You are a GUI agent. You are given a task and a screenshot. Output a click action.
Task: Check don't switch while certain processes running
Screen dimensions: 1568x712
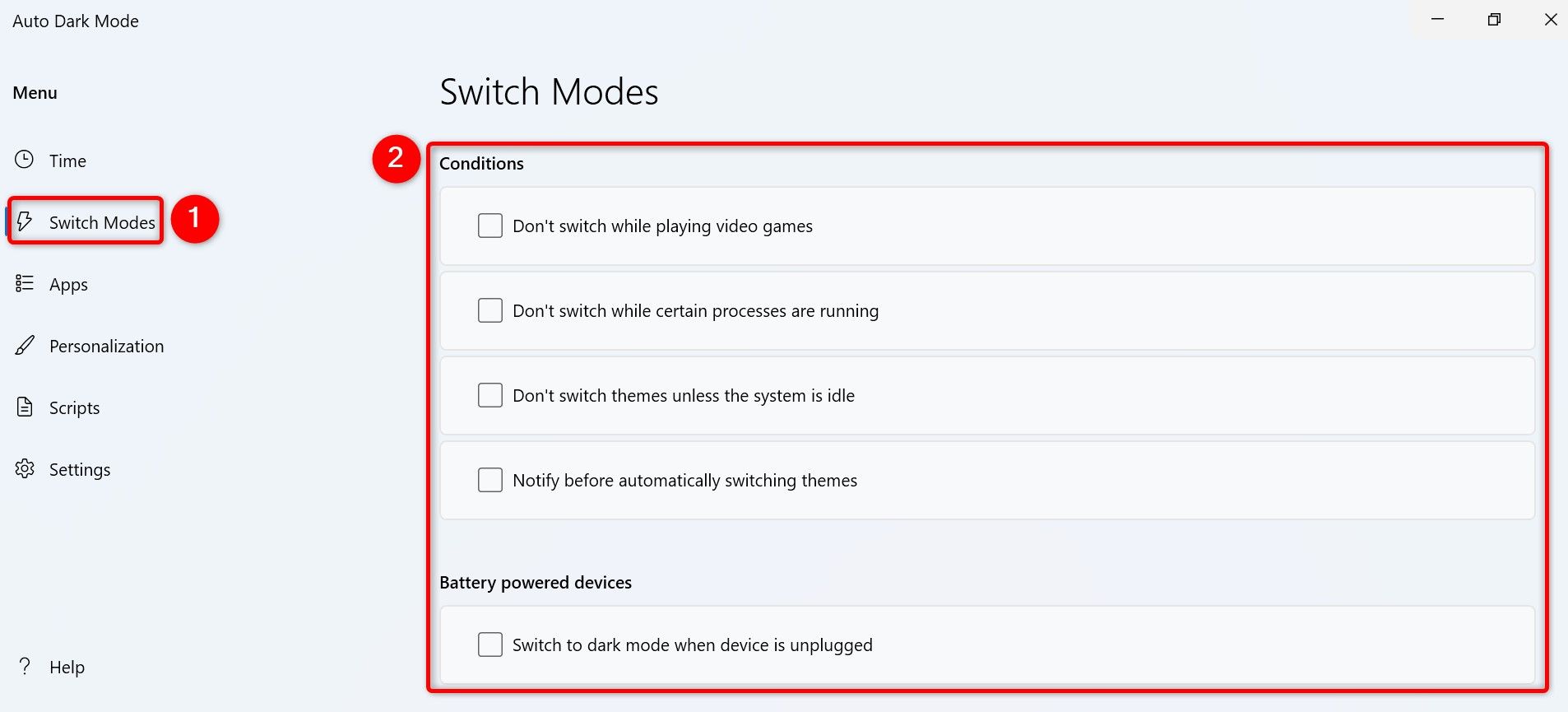490,310
